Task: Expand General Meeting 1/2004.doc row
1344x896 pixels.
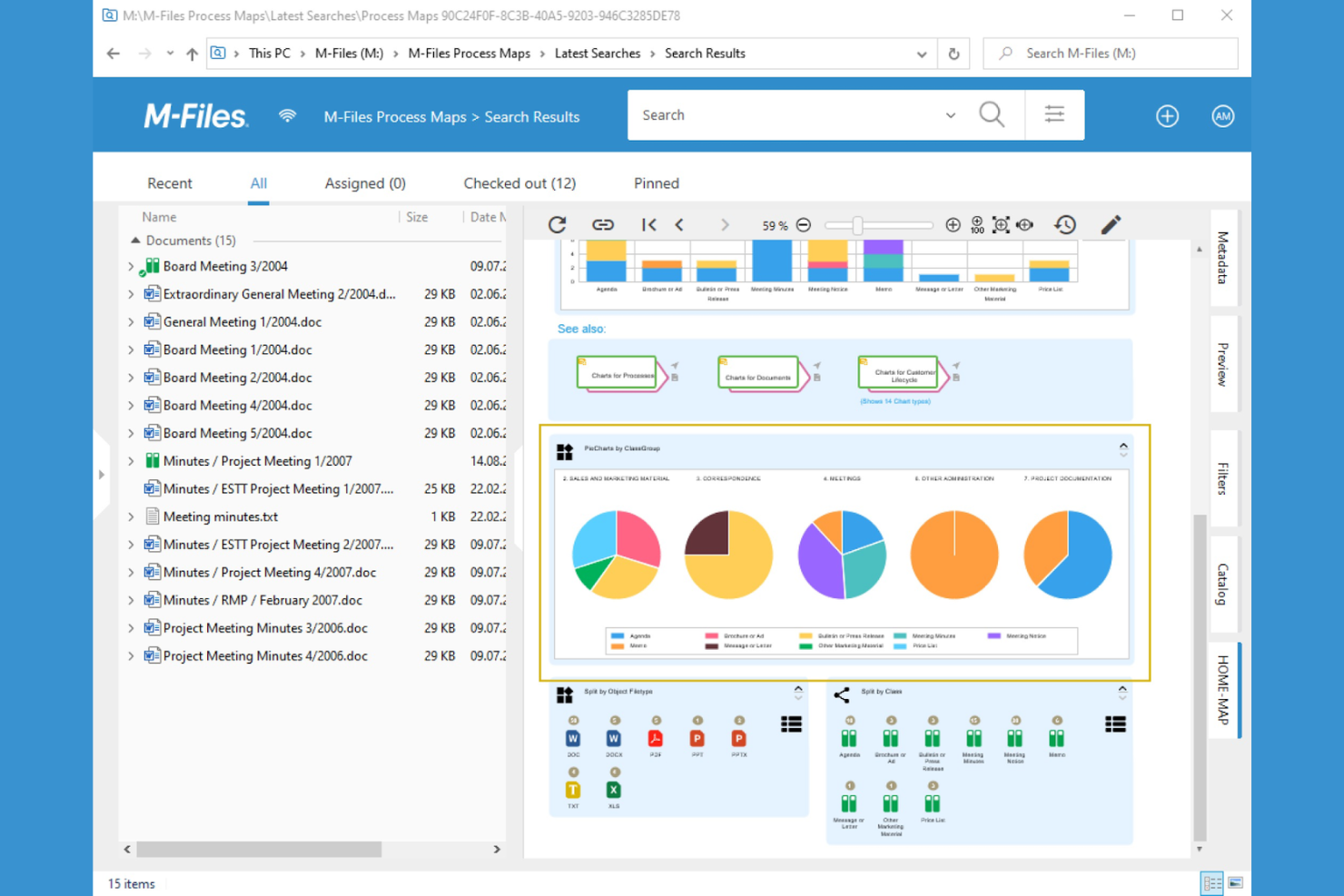Action: point(131,322)
